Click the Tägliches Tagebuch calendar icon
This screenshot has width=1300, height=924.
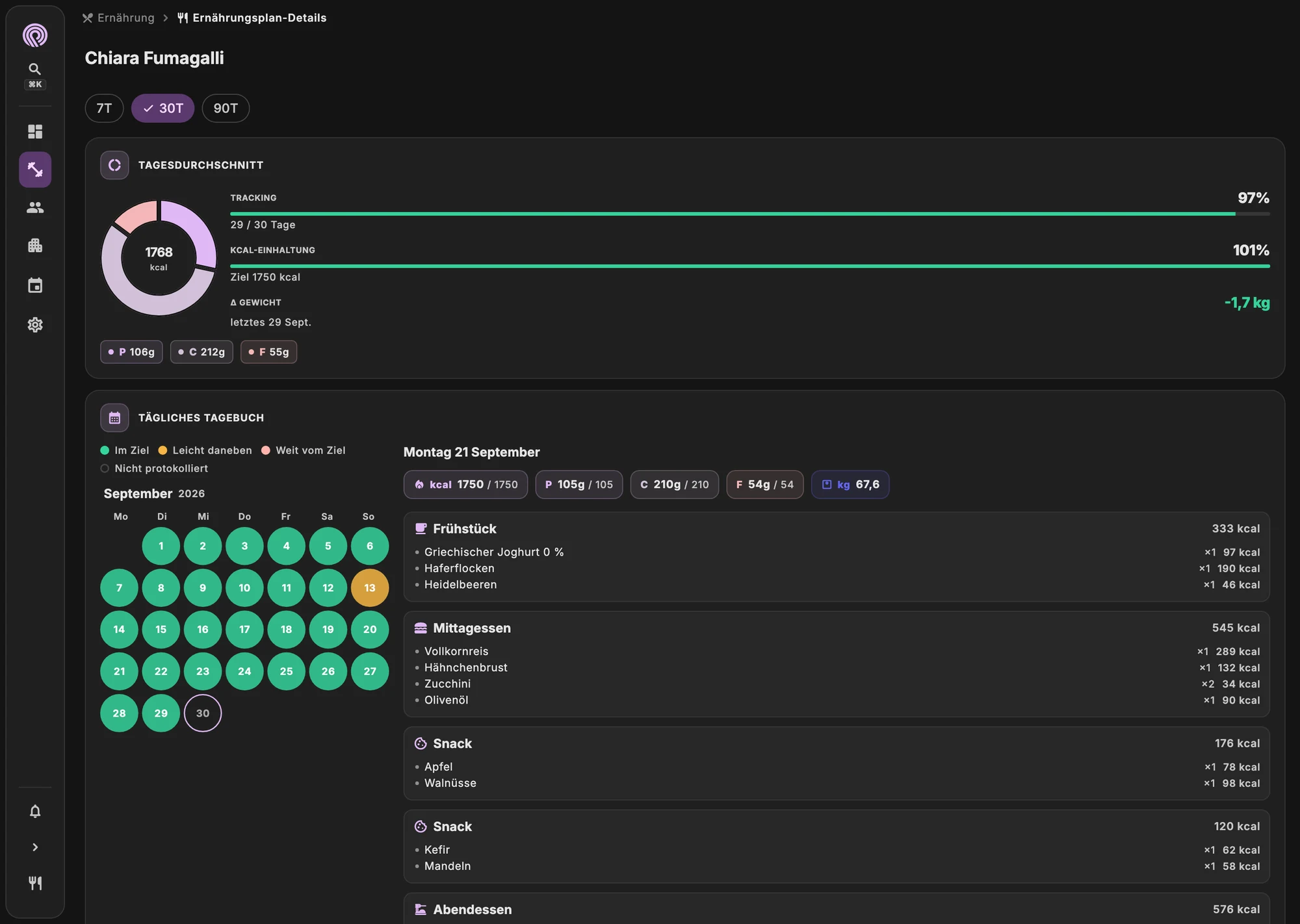114,418
